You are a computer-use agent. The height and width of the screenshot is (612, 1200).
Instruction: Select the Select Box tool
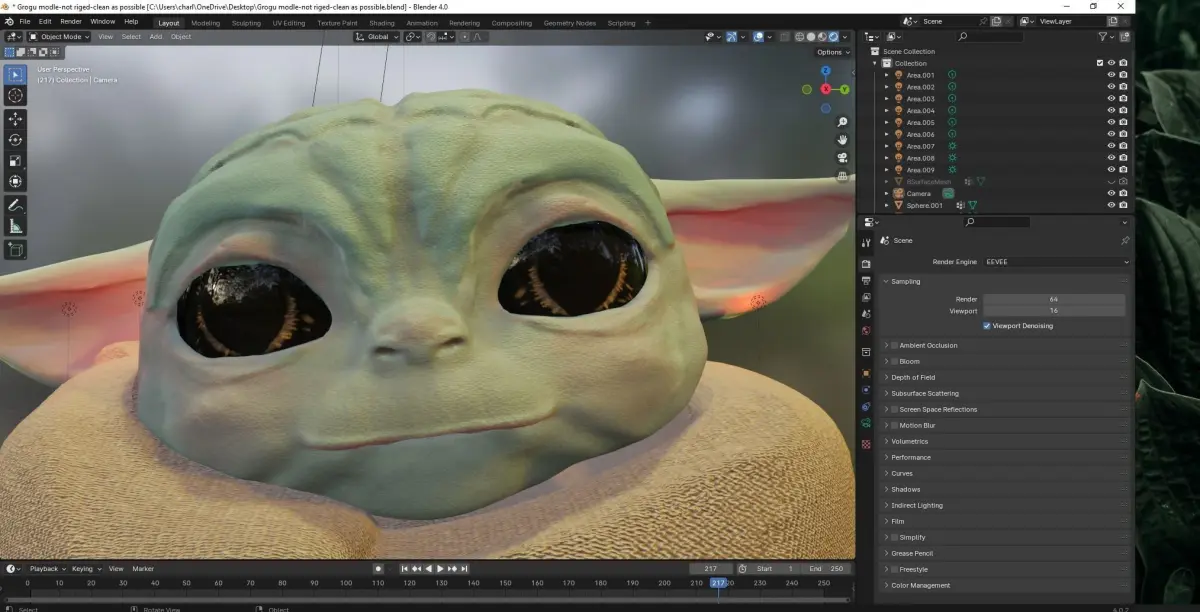click(15, 74)
